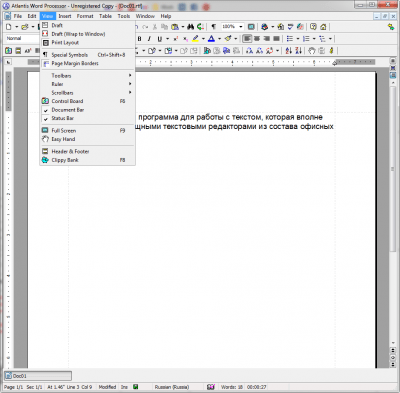Choose Print Layout in View menu

click(88, 43)
